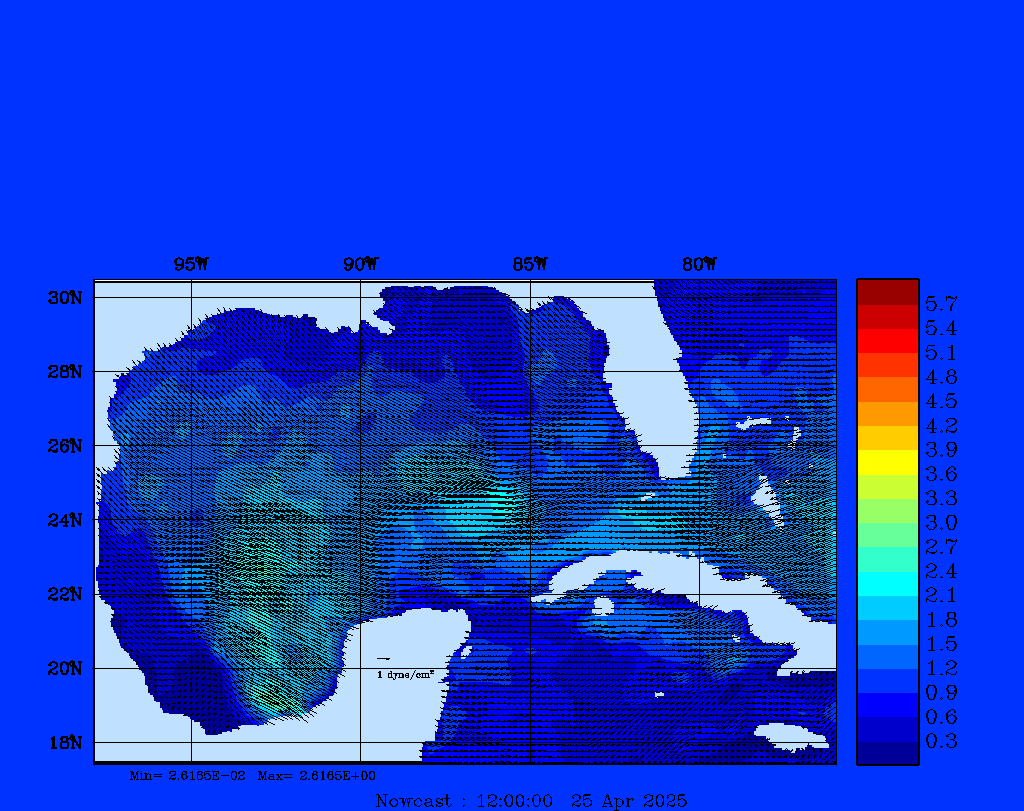Click the Min value text below the map
This screenshot has width=1024, height=811.
click(187, 775)
